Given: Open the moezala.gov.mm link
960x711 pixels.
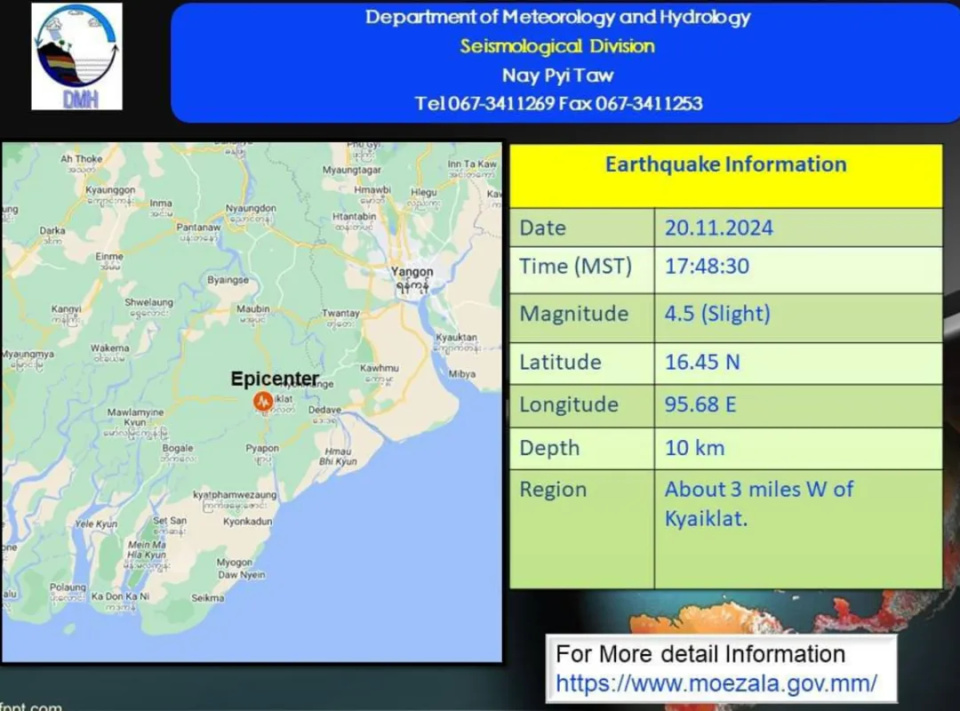Looking at the screenshot, I should tap(716, 683).
